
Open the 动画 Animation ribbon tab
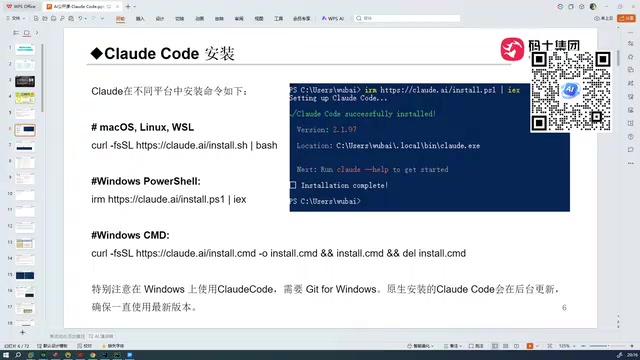(x=199, y=18)
